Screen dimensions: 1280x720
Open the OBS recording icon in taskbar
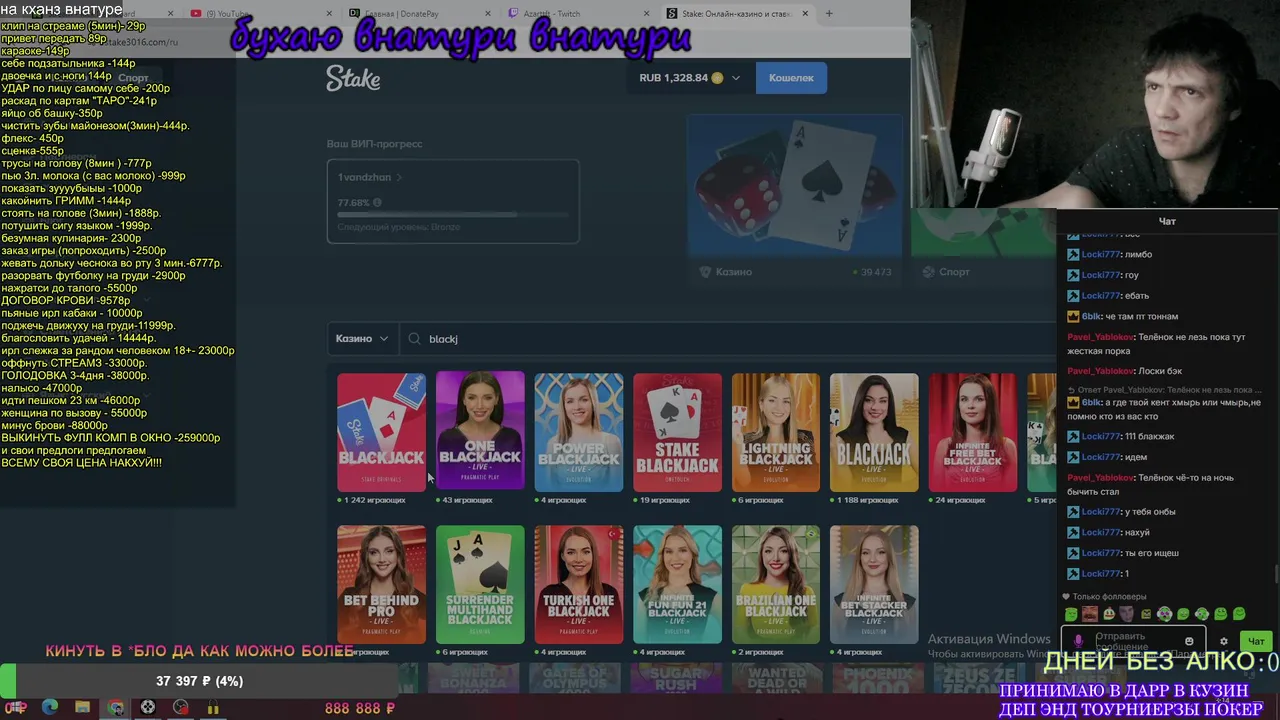pyautogui.click(x=181, y=708)
